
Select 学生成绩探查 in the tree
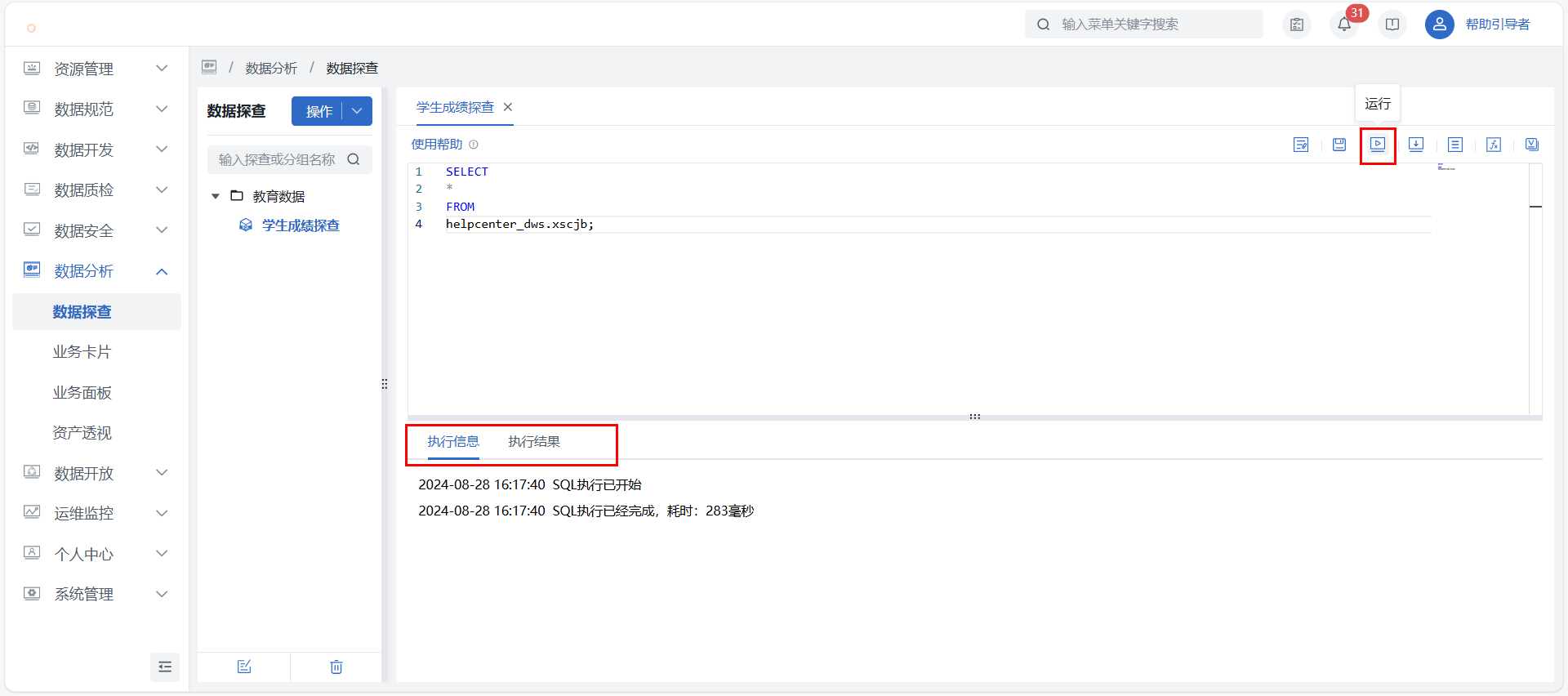(301, 225)
